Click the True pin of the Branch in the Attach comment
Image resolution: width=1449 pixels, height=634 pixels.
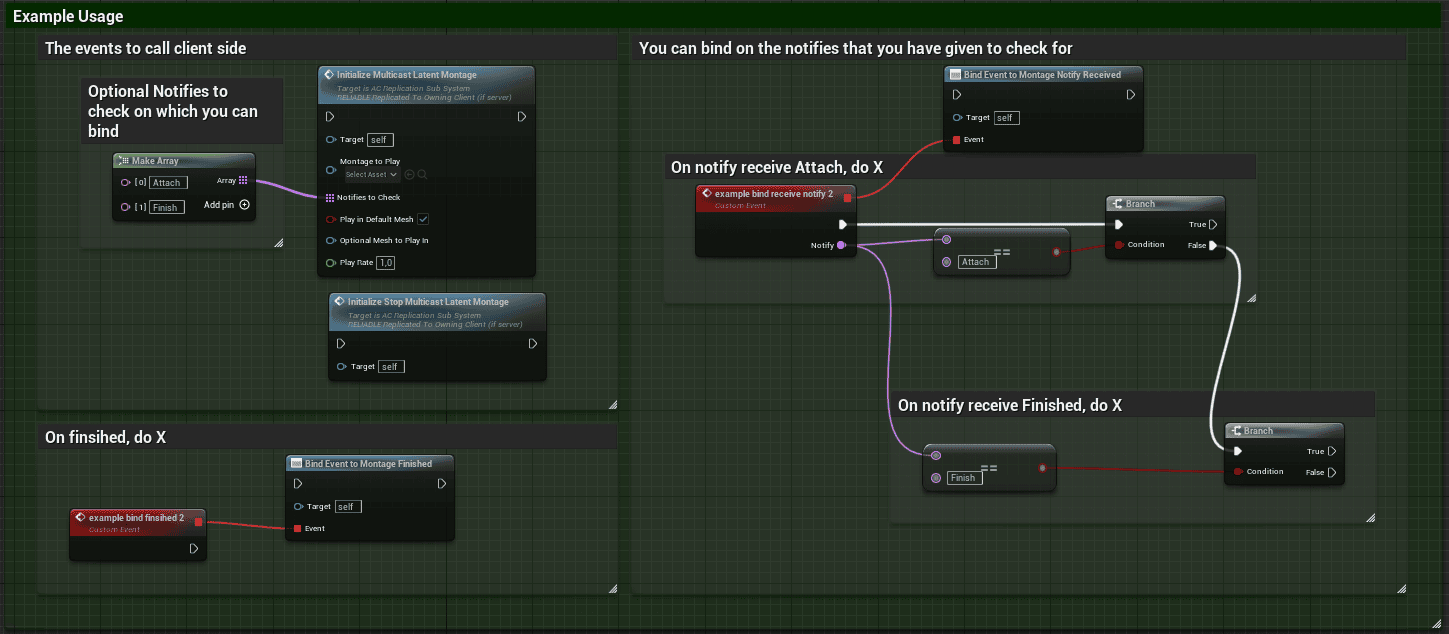1212,225
